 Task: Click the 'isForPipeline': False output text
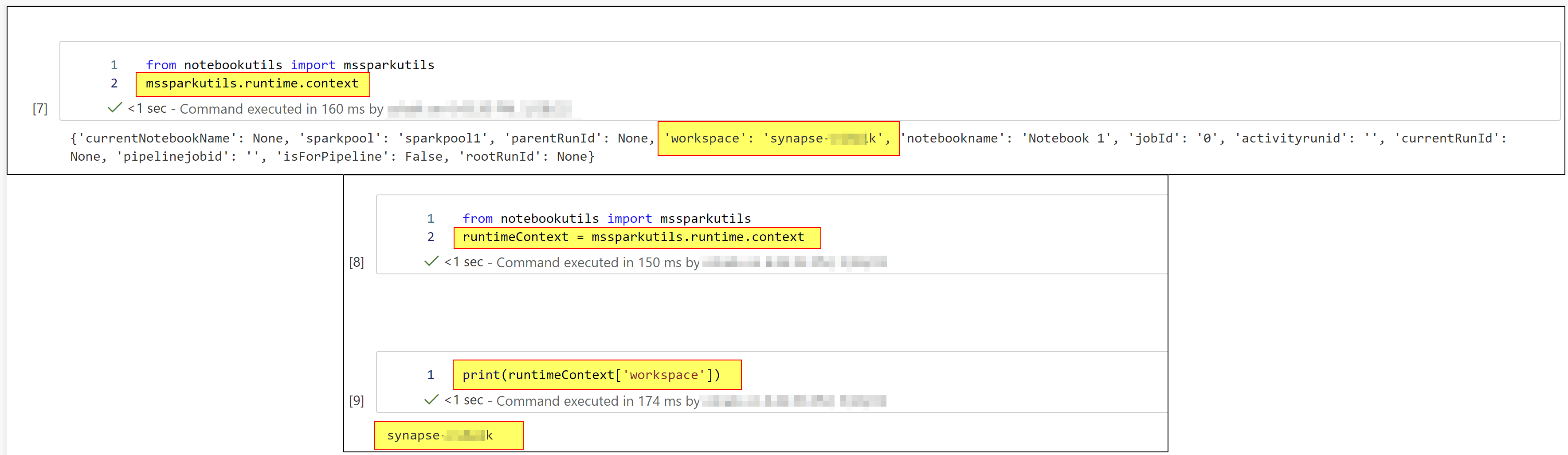[x=359, y=157]
